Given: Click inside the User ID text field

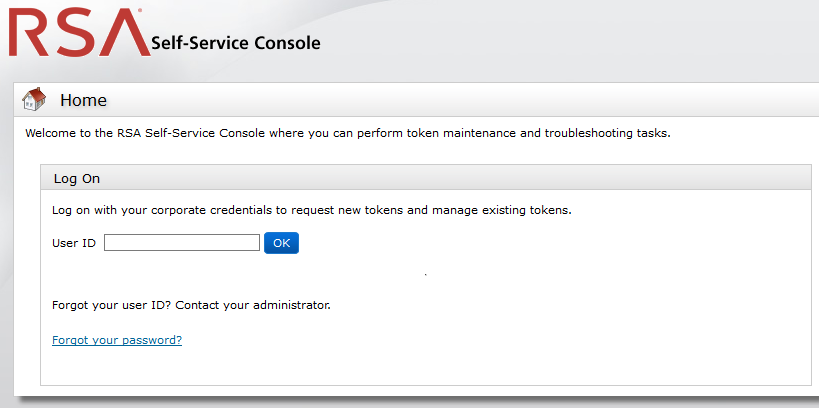Looking at the screenshot, I should [x=182, y=243].
